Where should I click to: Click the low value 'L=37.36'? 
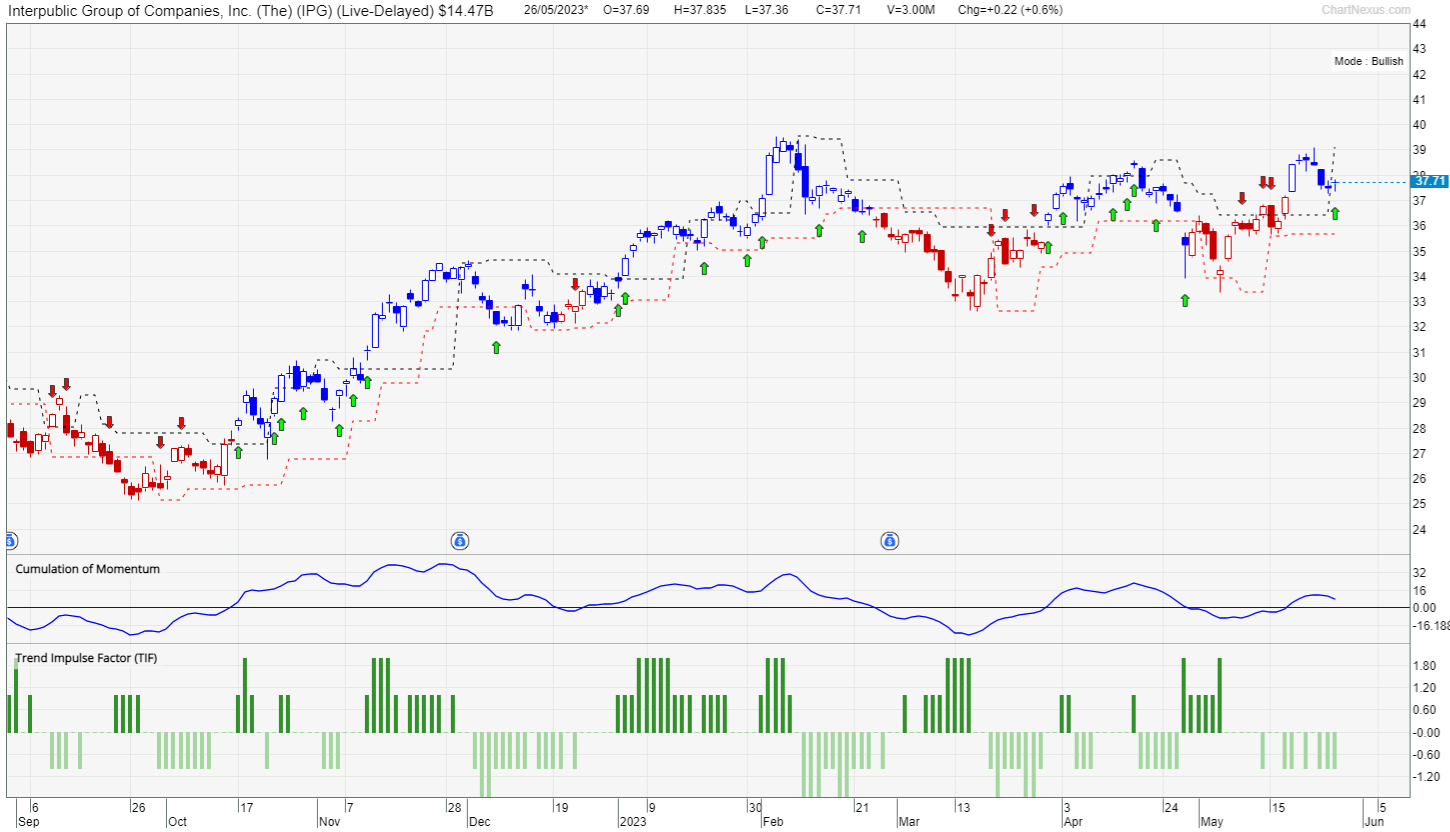click(x=769, y=10)
